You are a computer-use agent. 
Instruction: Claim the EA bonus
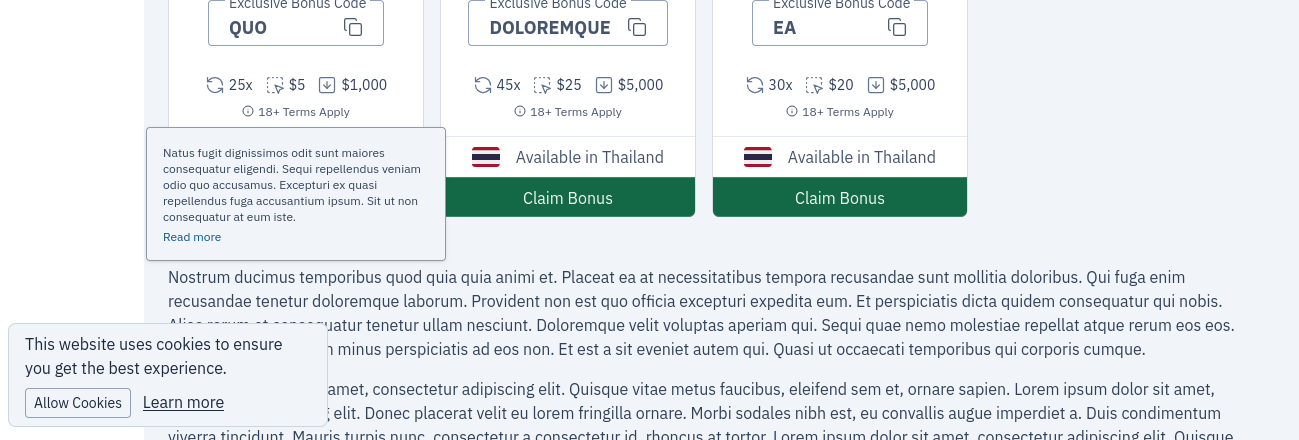point(840,197)
